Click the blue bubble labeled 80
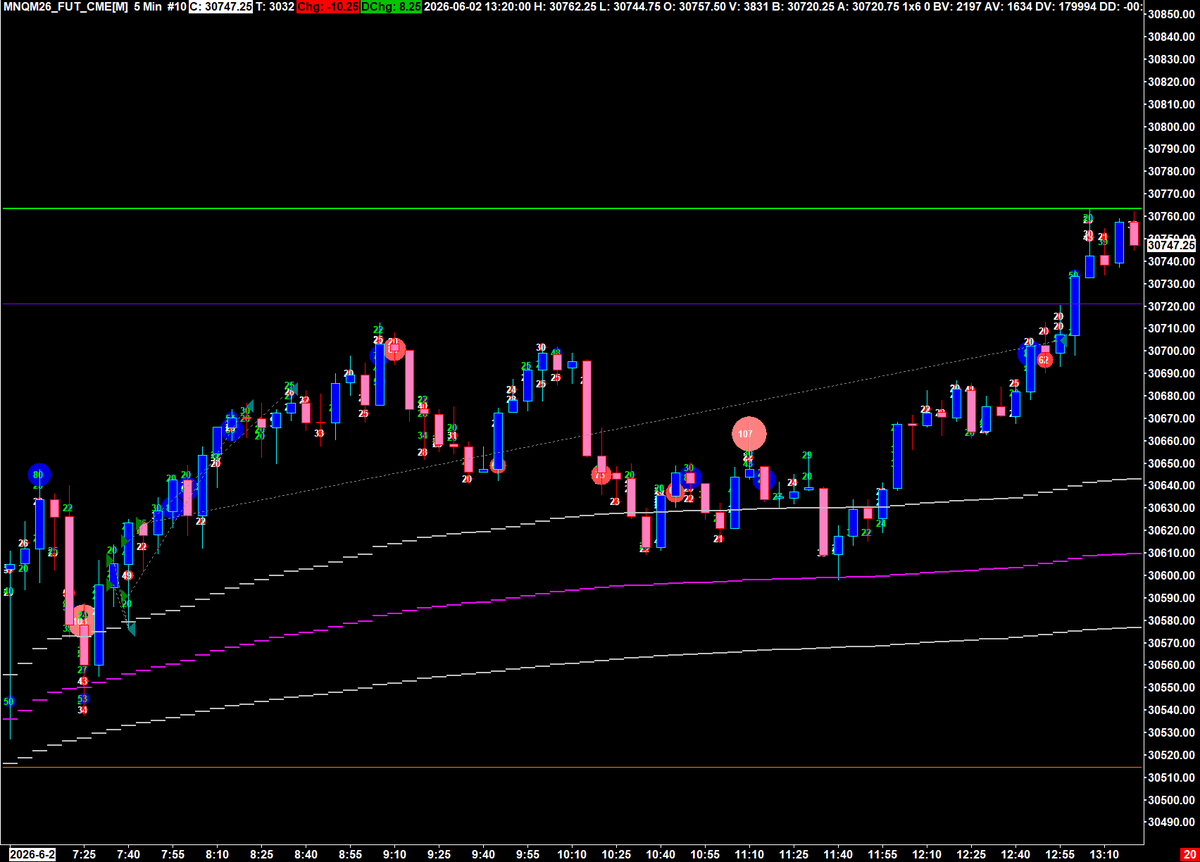Image resolution: width=1200 pixels, height=862 pixels. click(39, 475)
